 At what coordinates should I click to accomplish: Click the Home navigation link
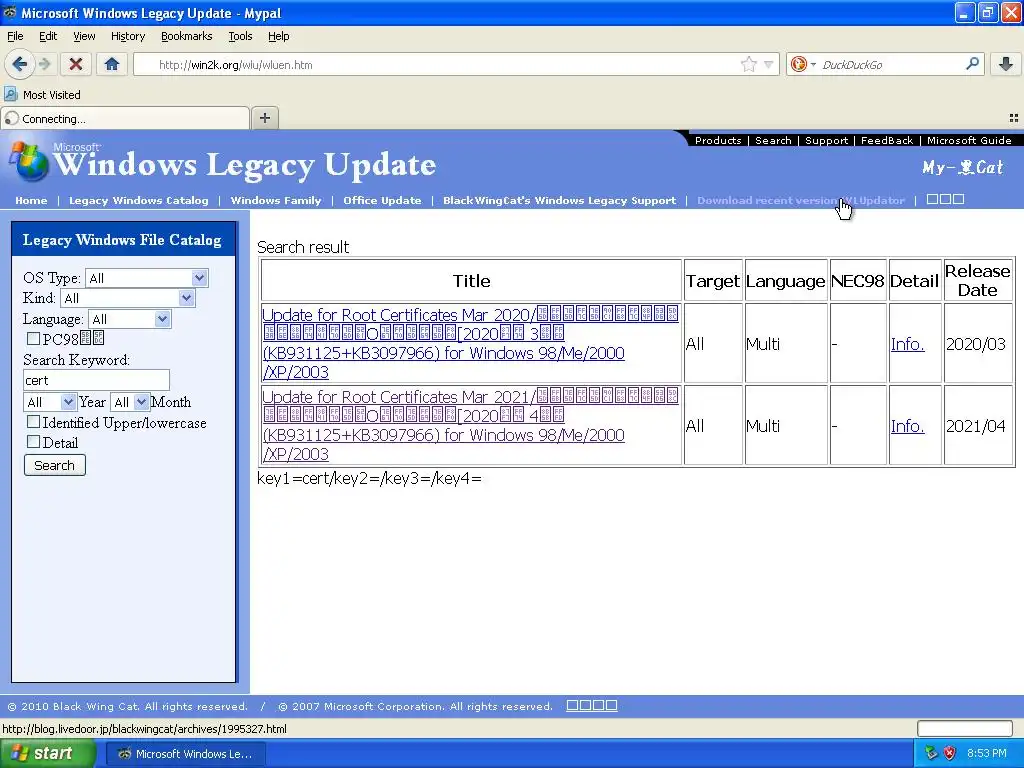point(31,200)
